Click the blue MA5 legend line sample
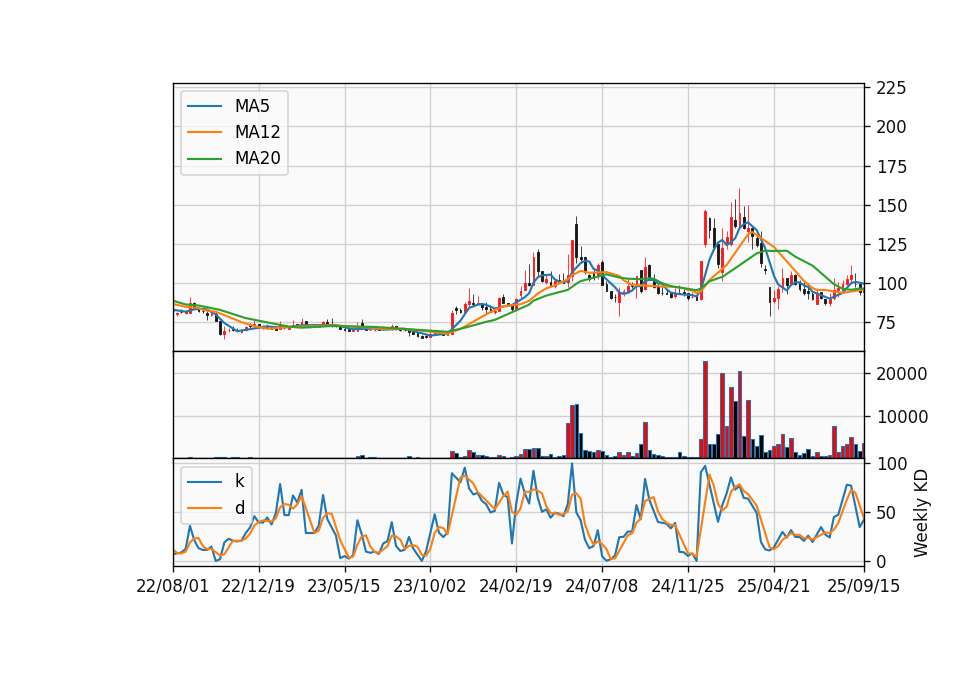Screen dimensions: 960x690 [x=204, y=106]
